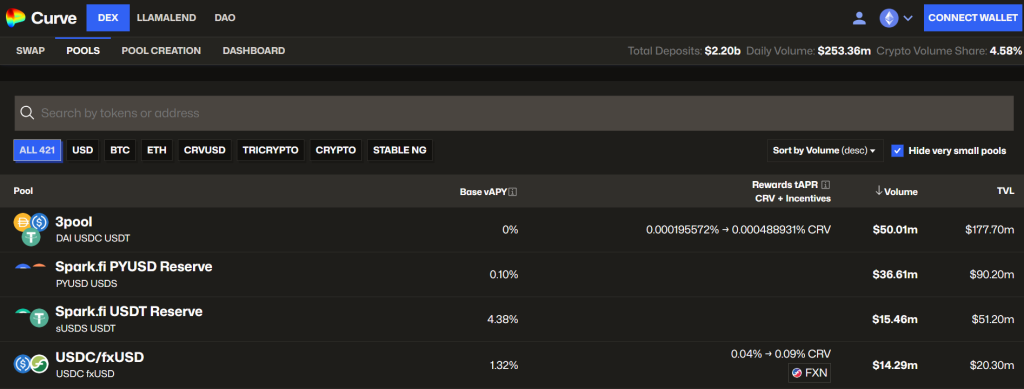The height and width of the screenshot is (389, 1024).
Task: Click the search magnifier icon
Action: (x=27, y=113)
